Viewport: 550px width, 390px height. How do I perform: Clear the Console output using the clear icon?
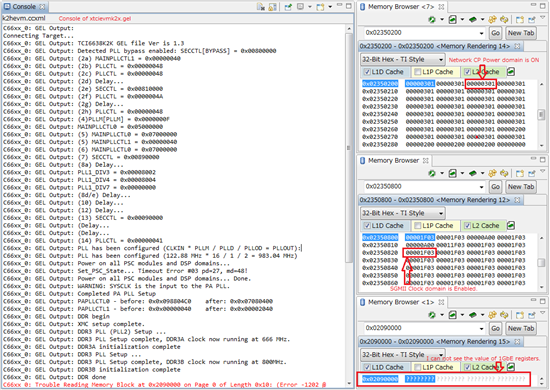(x=261, y=7)
